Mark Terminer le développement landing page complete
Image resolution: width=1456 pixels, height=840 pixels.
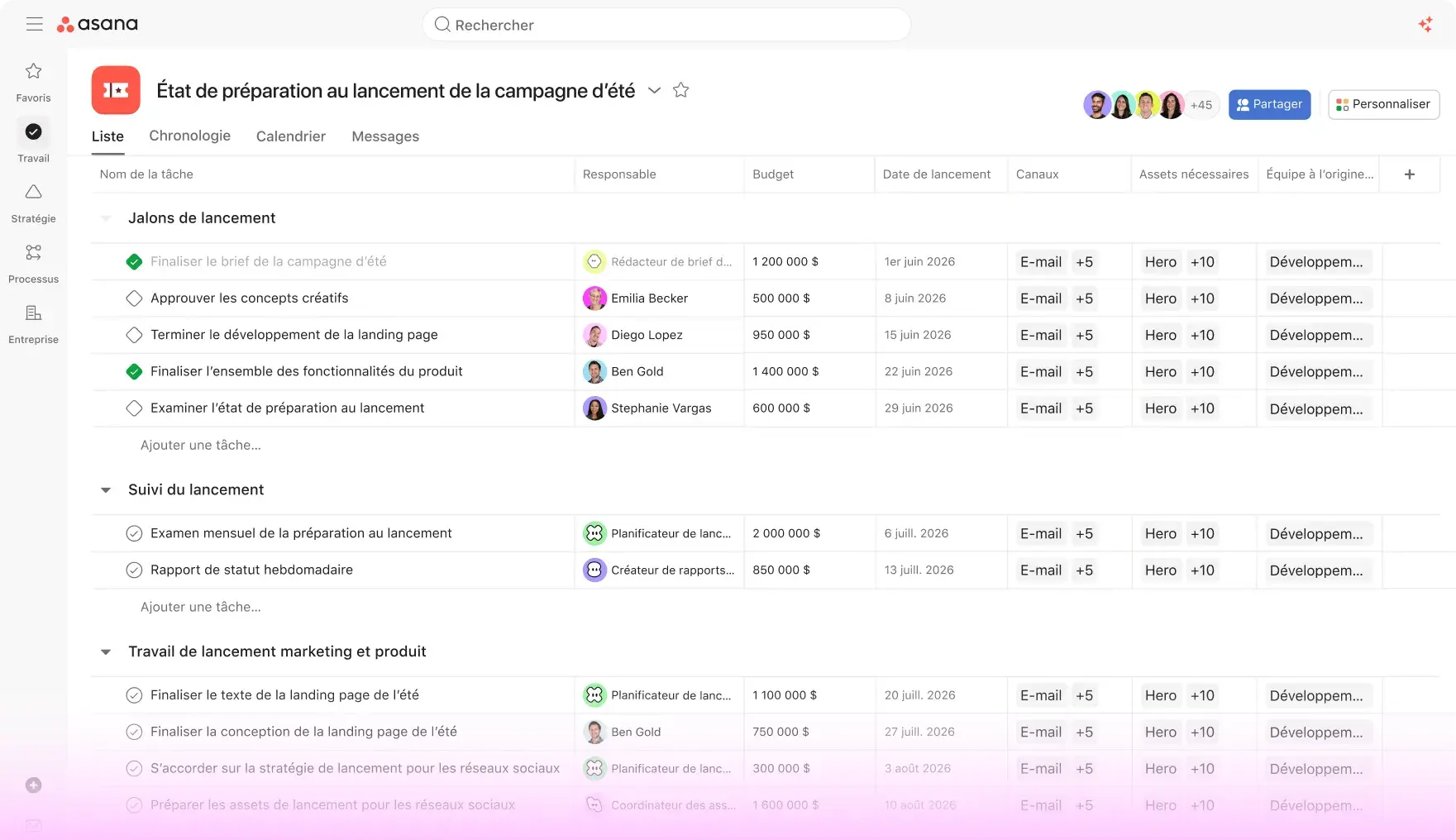[134, 335]
